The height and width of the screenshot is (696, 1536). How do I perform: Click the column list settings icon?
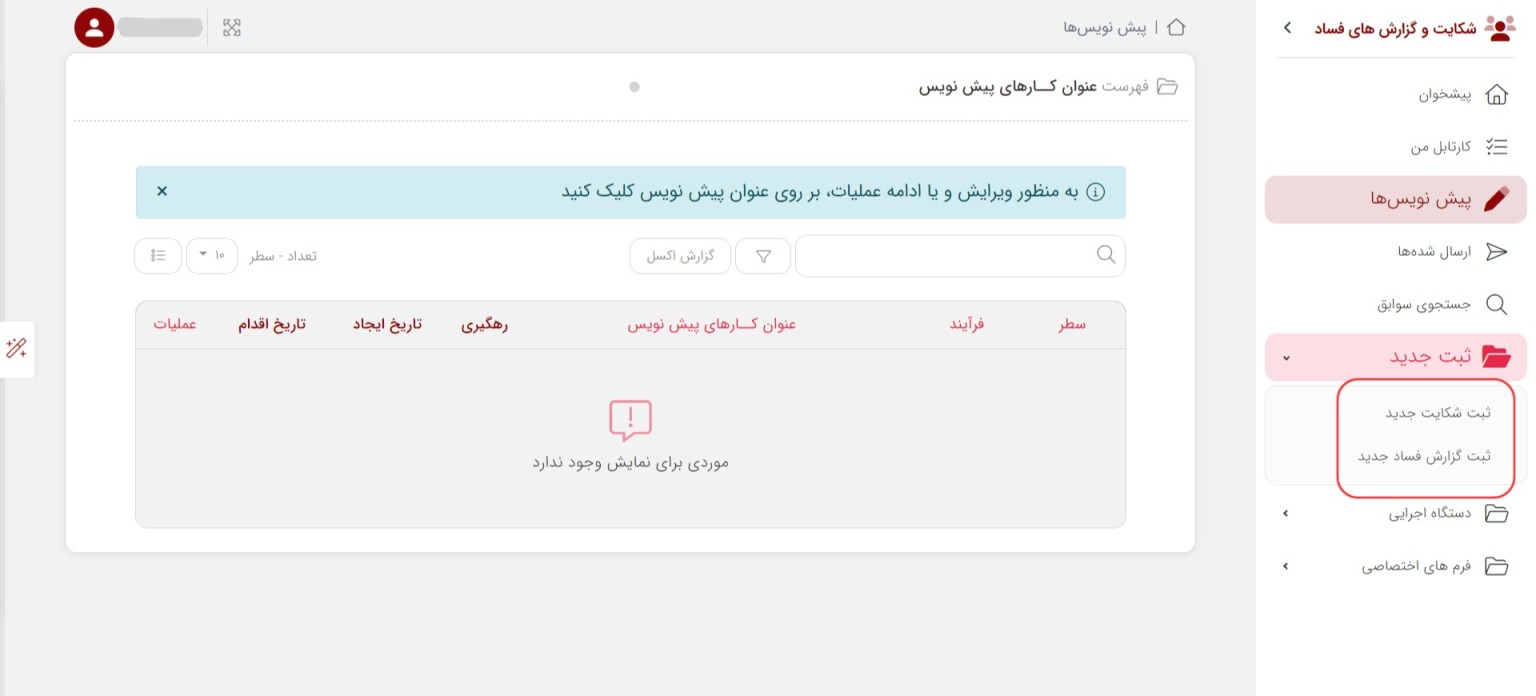click(158, 256)
